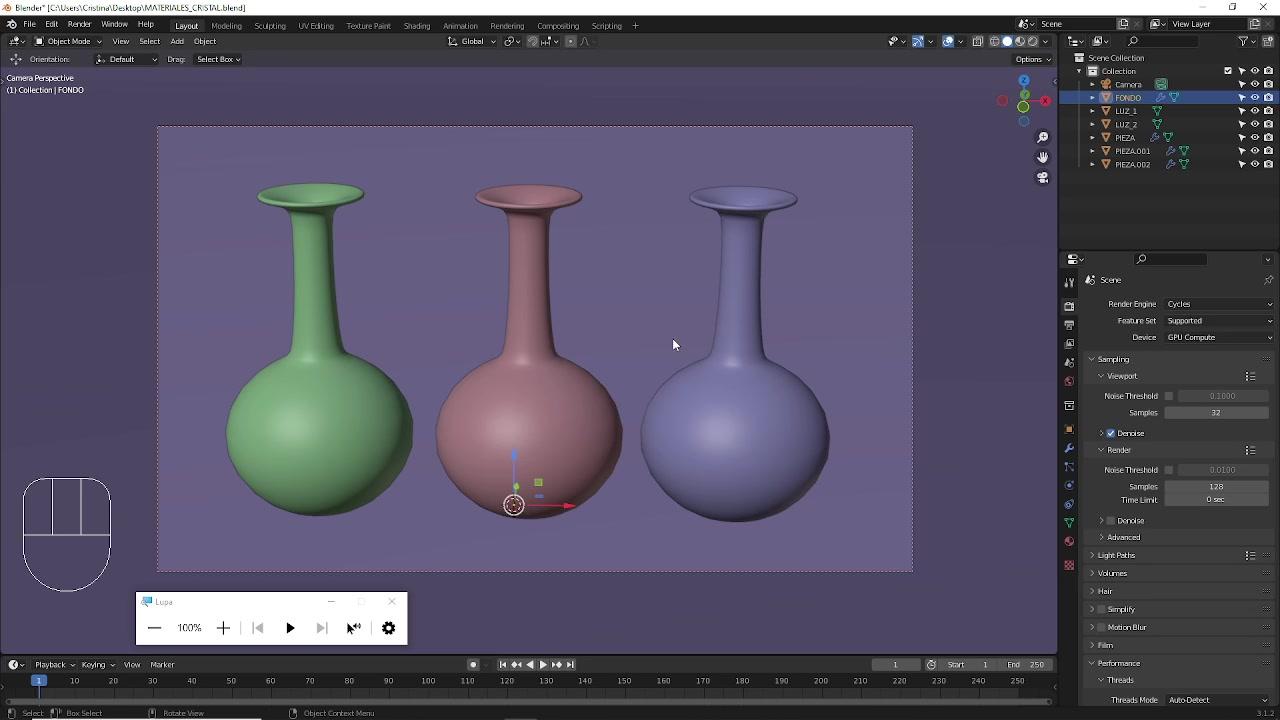The height and width of the screenshot is (720, 1280).
Task: Click the Lupa magnifier settings gear
Action: [x=388, y=628]
